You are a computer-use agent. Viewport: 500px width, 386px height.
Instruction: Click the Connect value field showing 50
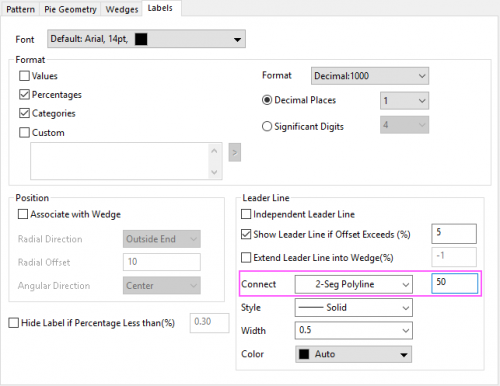455,283
